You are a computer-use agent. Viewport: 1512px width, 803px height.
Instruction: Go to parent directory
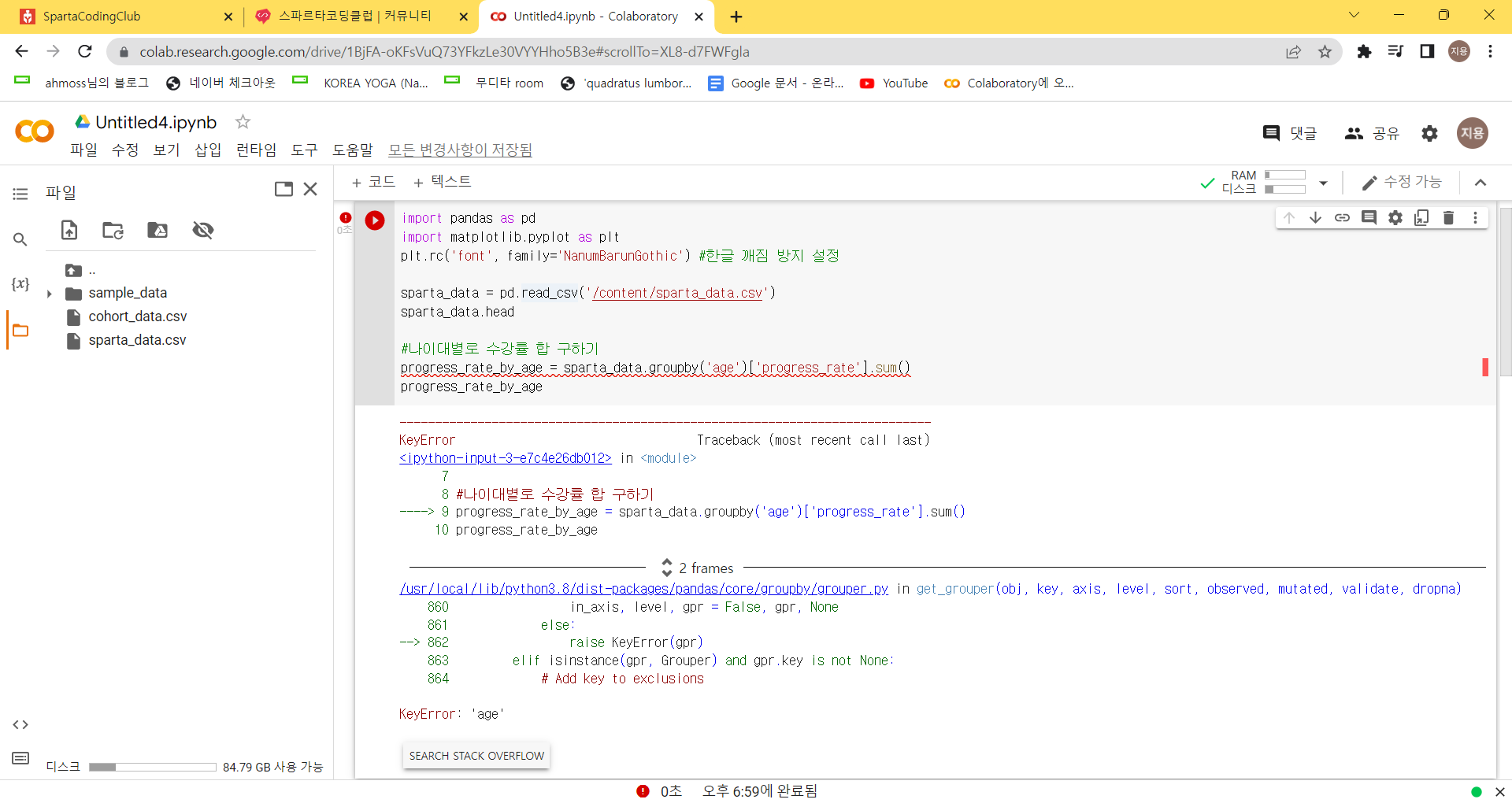[80, 271]
